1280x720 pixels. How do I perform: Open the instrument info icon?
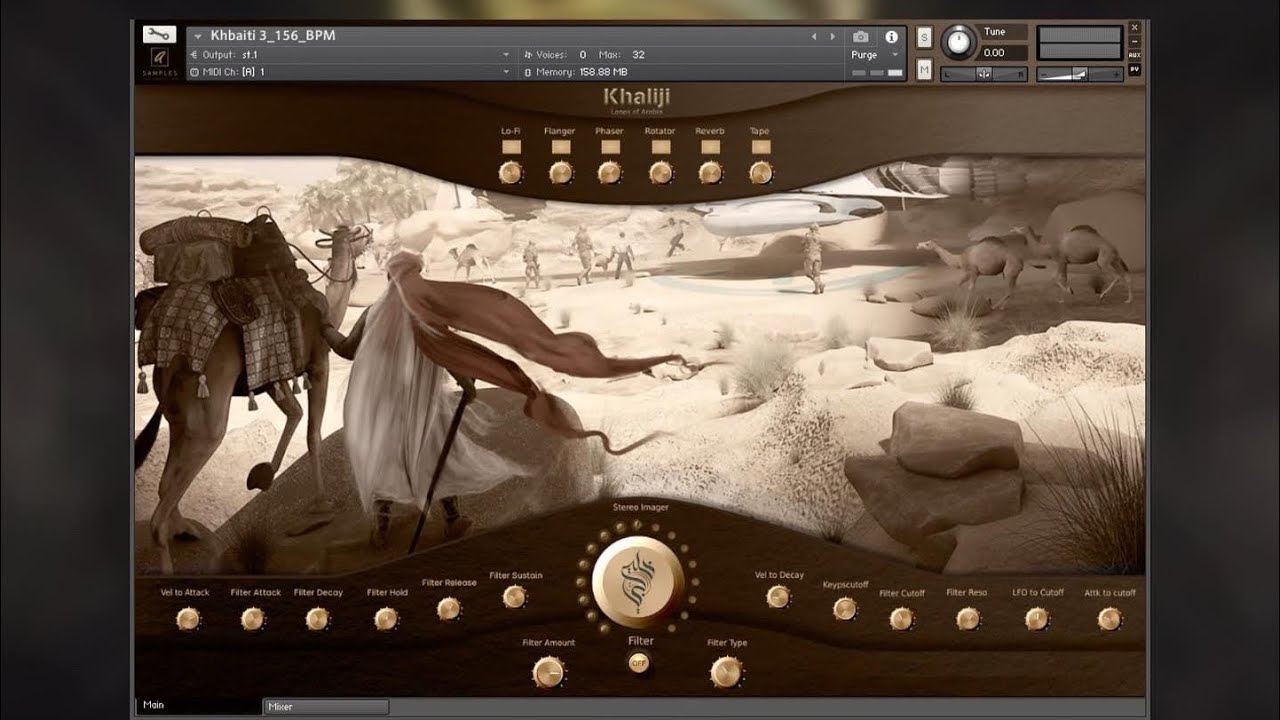click(x=891, y=36)
